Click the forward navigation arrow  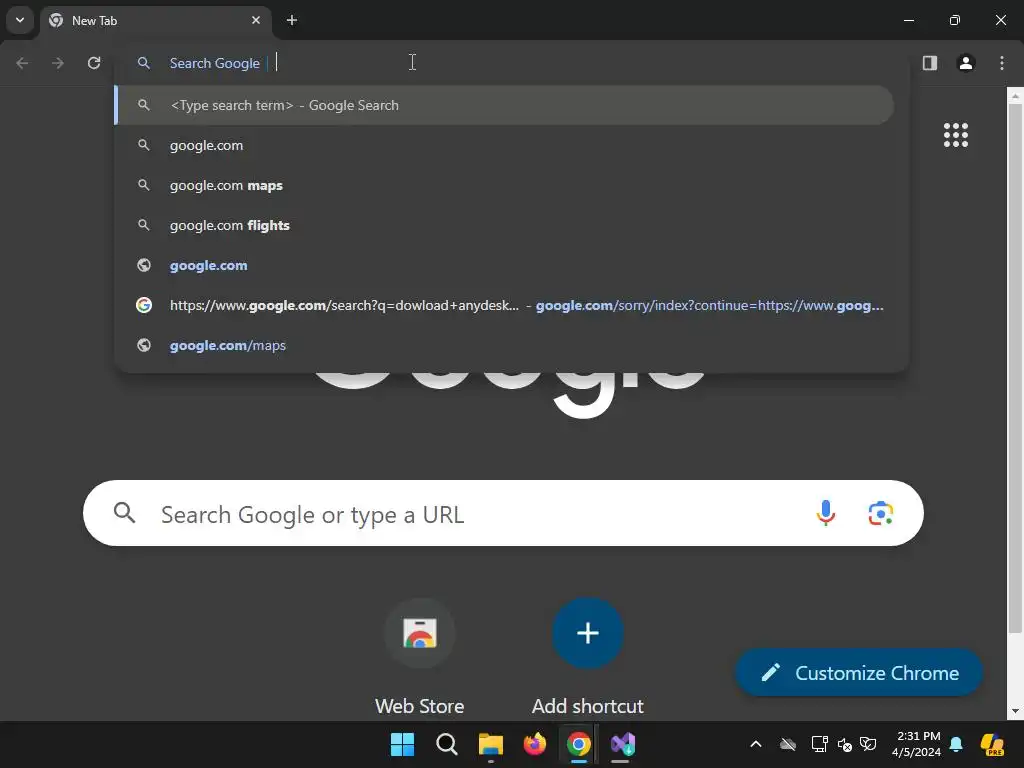point(58,63)
